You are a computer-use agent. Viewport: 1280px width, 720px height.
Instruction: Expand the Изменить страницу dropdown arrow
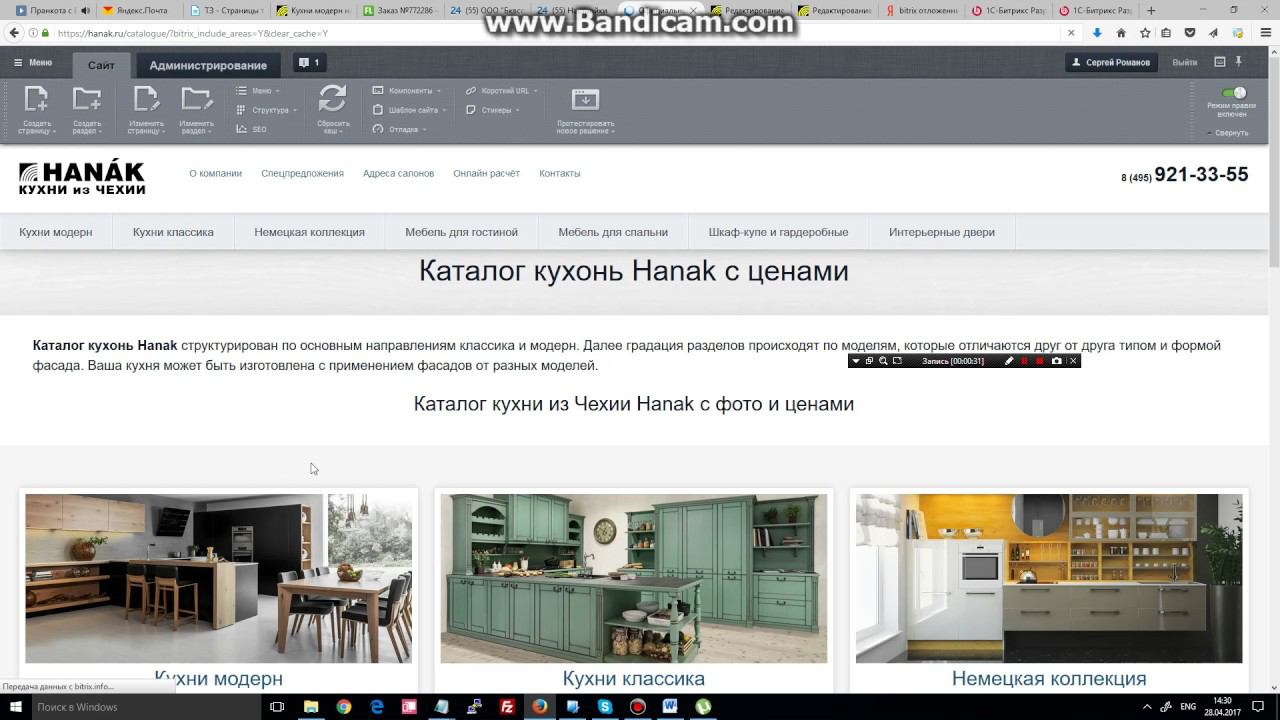tap(164, 131)
